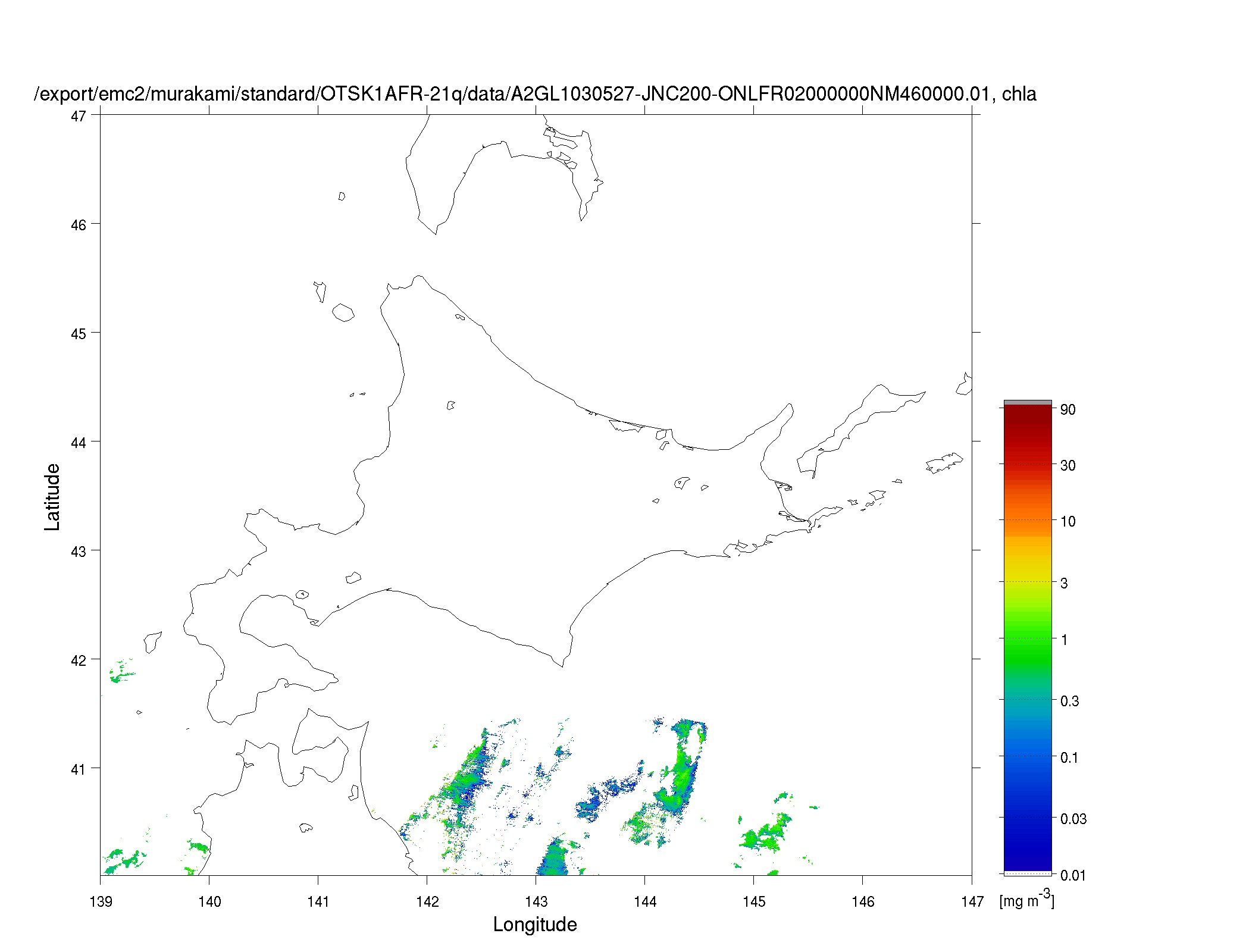
Task: Click colorbar label 90
Action: point(1068,409)
